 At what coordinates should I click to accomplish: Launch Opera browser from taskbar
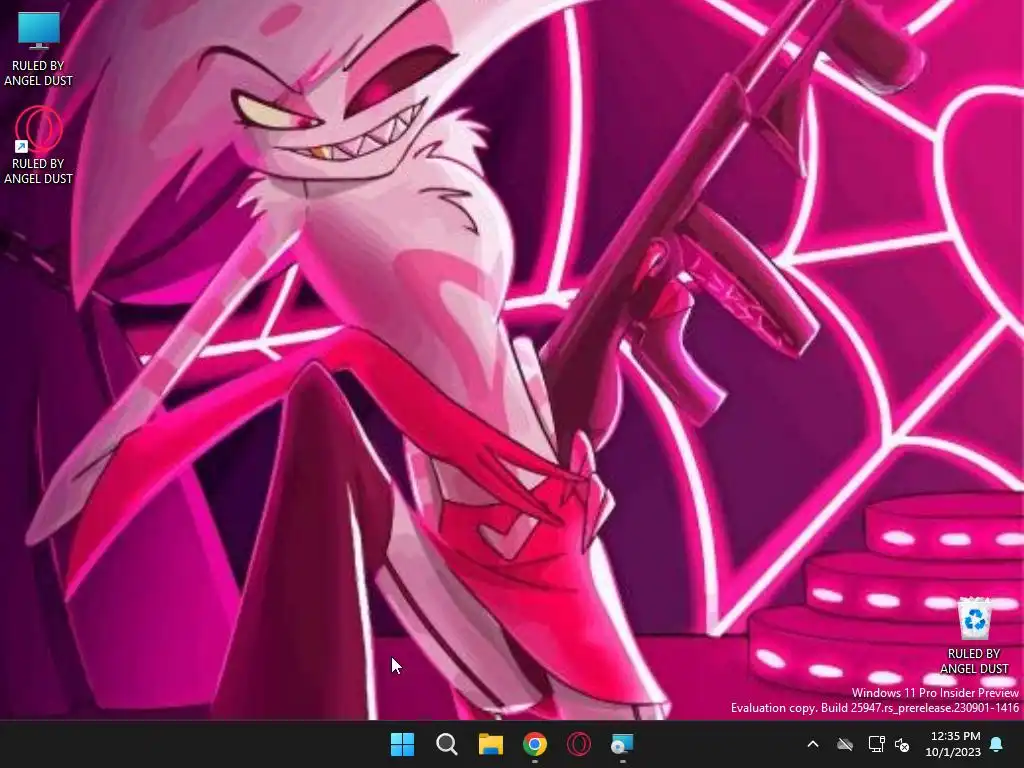(x=579, y=744)
